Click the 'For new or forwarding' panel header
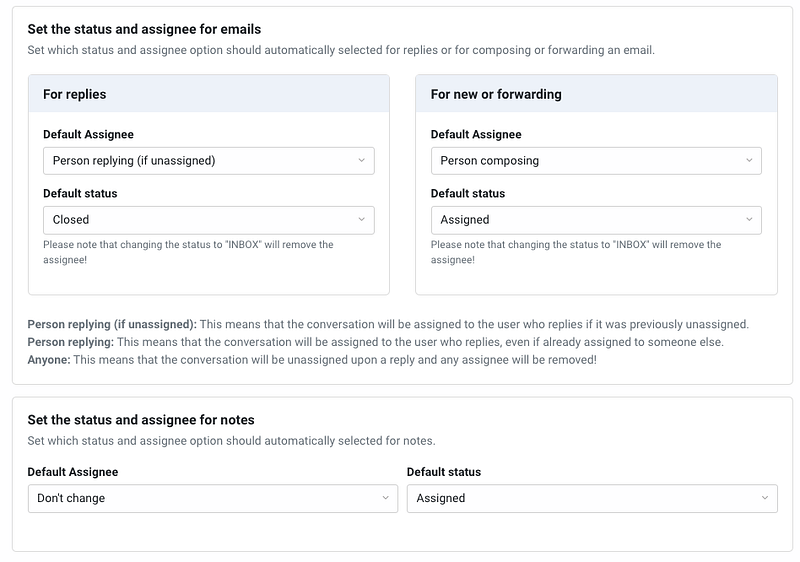This screenshot has width=800, height=562. (496, 94)
